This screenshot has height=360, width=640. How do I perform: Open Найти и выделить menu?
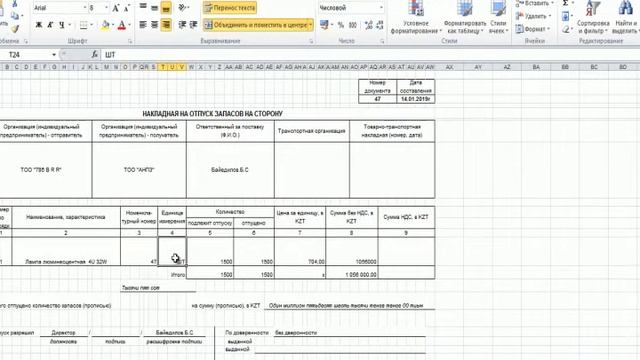(x=625, y=18)
